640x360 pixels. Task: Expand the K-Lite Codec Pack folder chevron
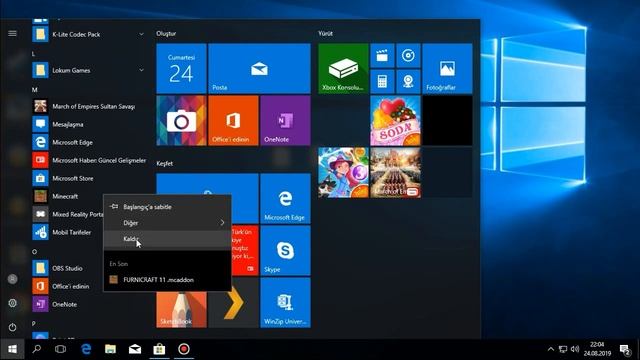tap(141, 34)
